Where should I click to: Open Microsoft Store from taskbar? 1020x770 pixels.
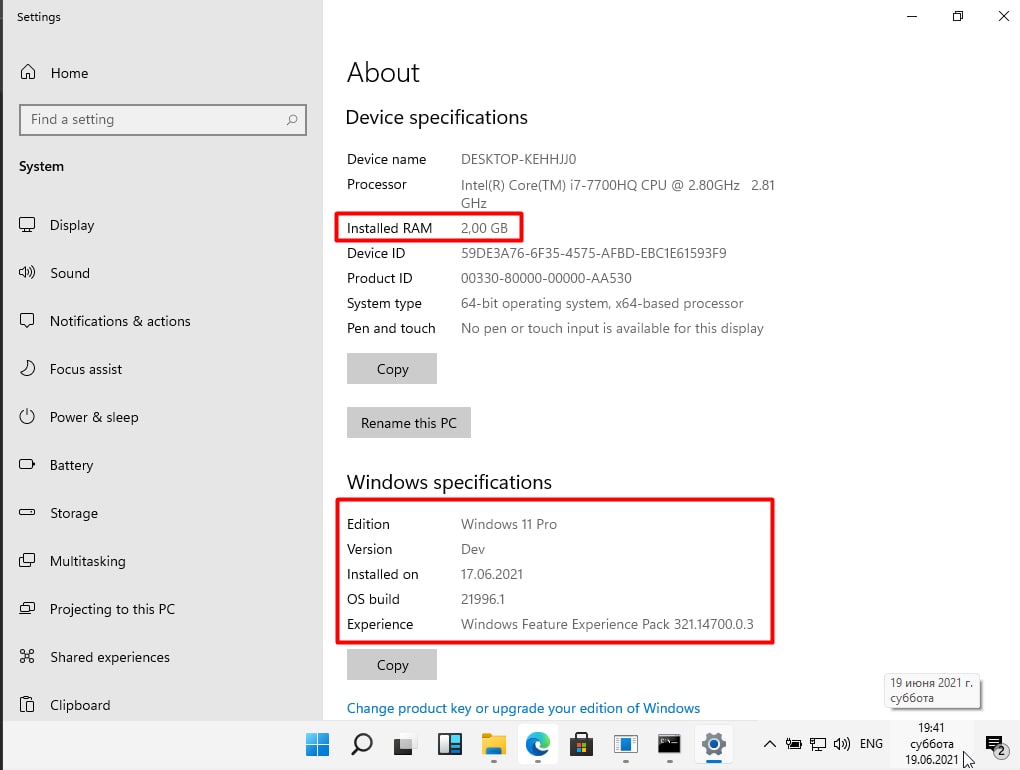tap(582, 745)
